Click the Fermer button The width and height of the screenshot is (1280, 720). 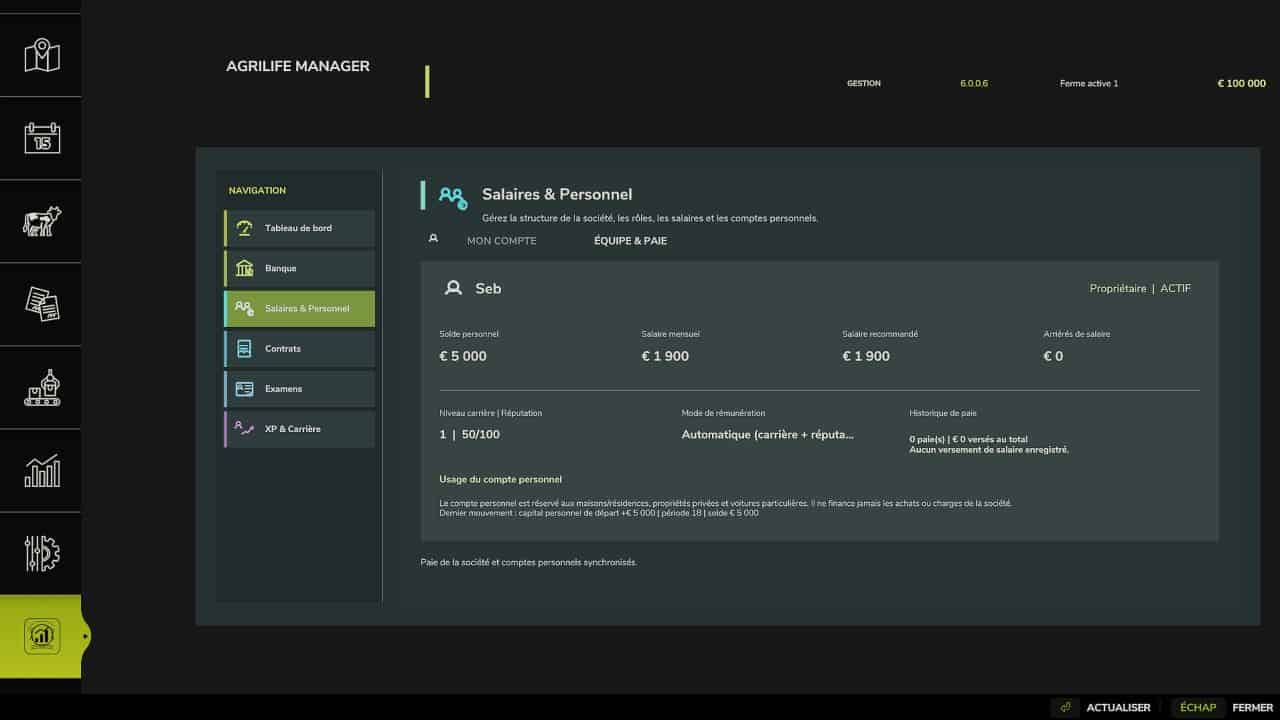(1253, 708)
